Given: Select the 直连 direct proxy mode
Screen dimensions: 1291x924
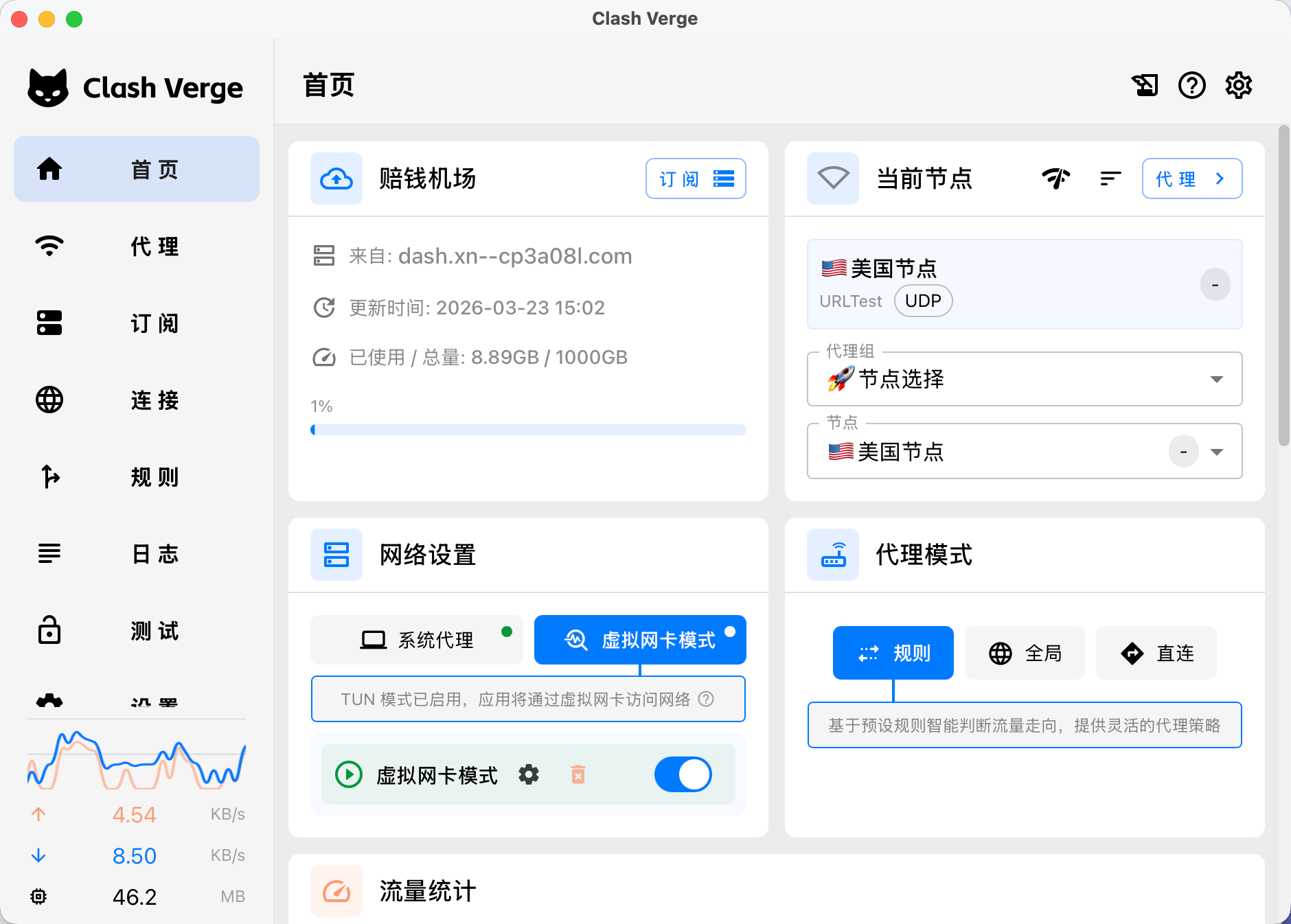Looking at the screenshot, I should point(1156,653).
